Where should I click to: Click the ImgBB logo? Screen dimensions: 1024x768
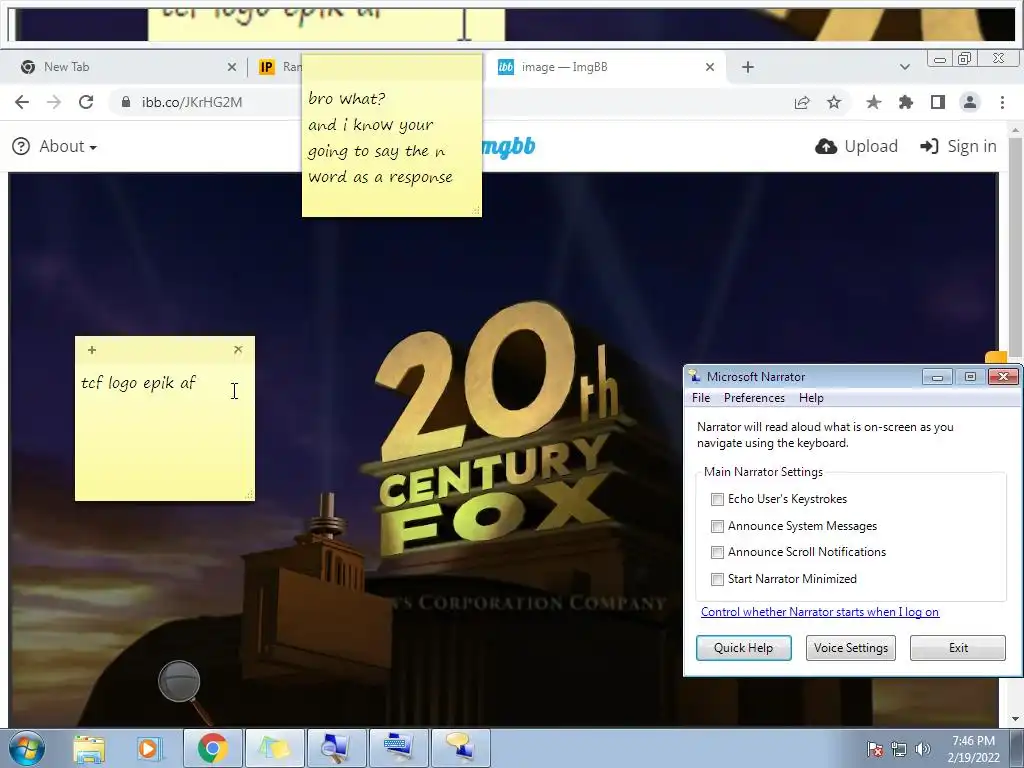pos(509,146)
